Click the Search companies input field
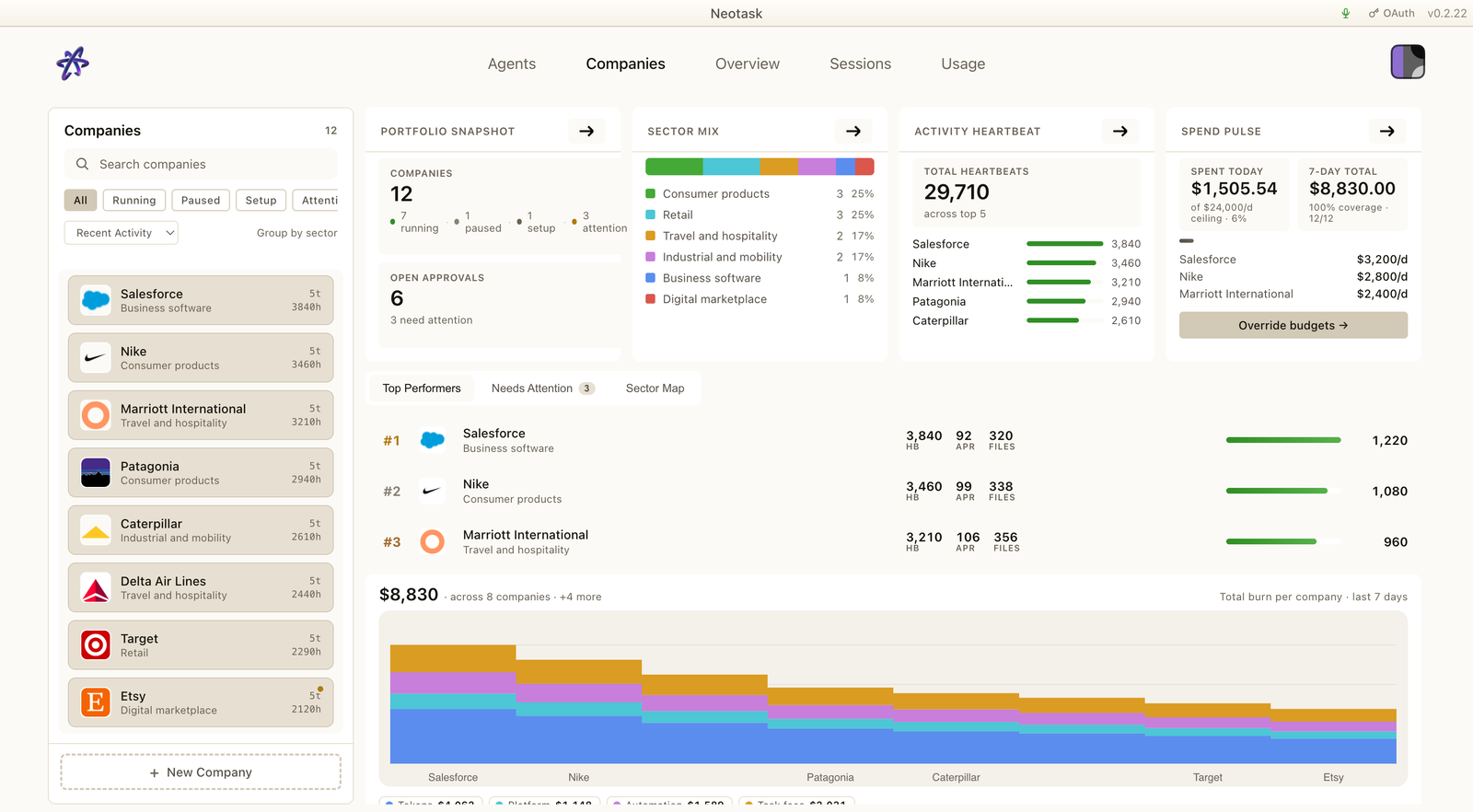The image size is (1473, 812). (x=201, y=164)
